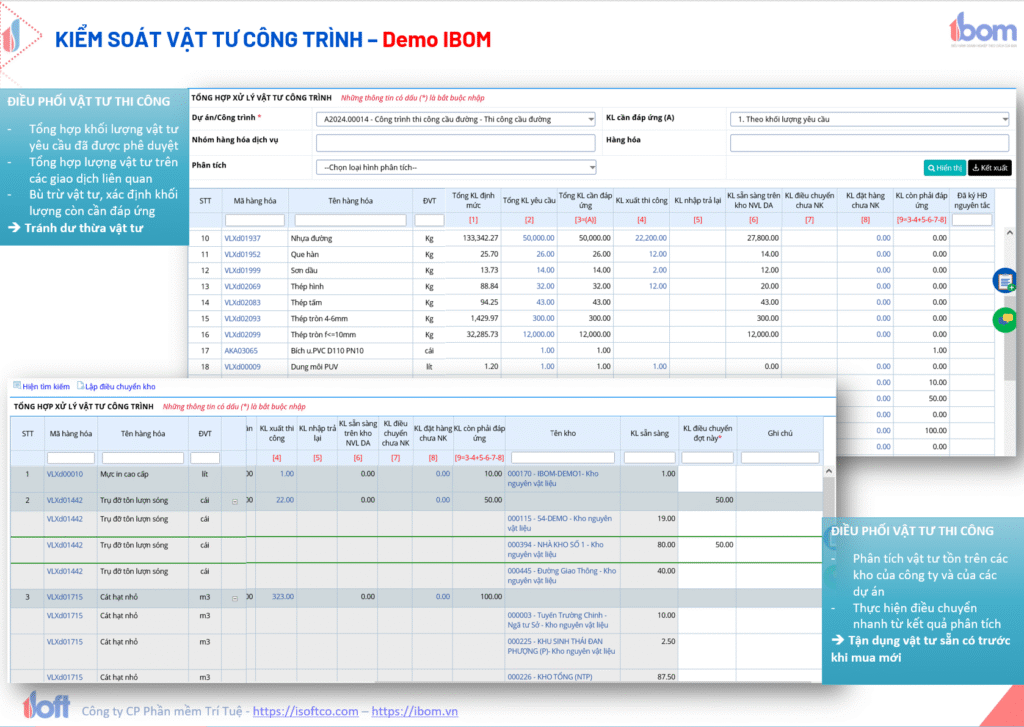Click the isoft logo in the footer

47,704
